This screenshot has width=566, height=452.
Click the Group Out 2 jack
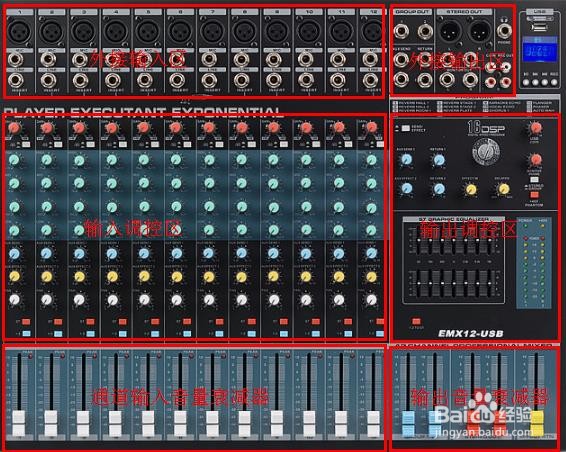click(x=425, y=32)
